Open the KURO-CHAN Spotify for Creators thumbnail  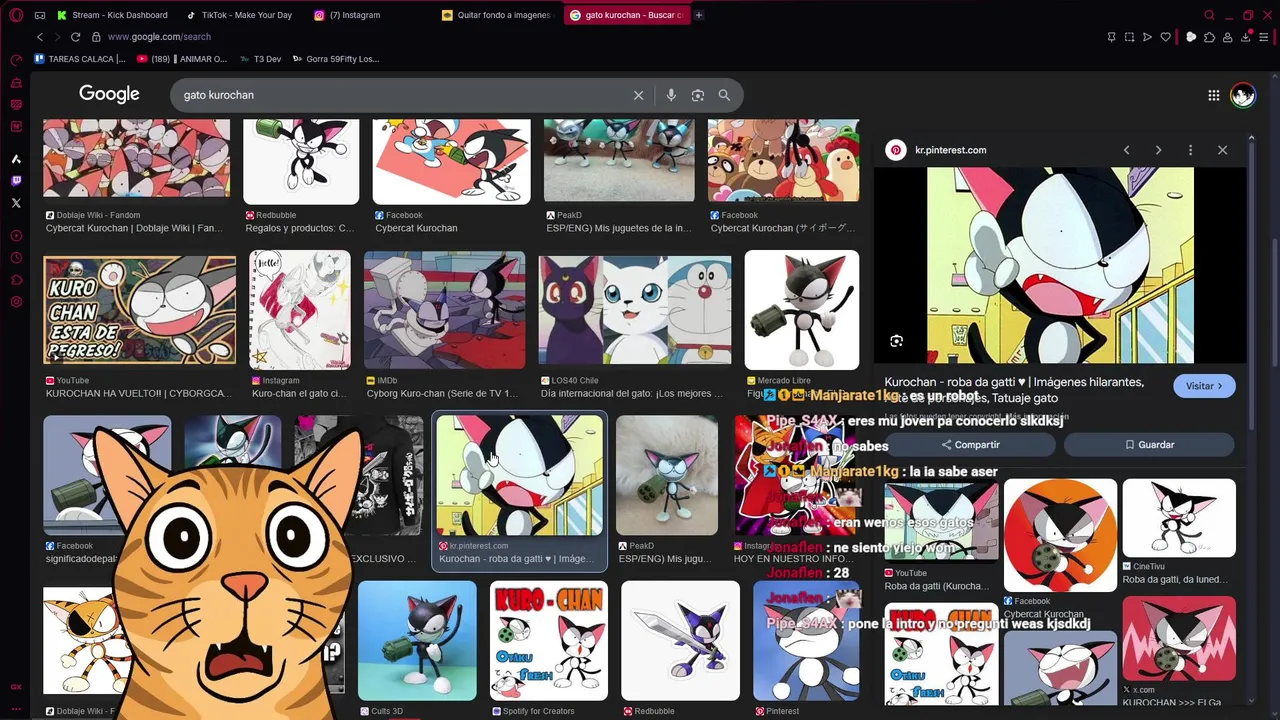pyautogui.click(x=548, y=641)
